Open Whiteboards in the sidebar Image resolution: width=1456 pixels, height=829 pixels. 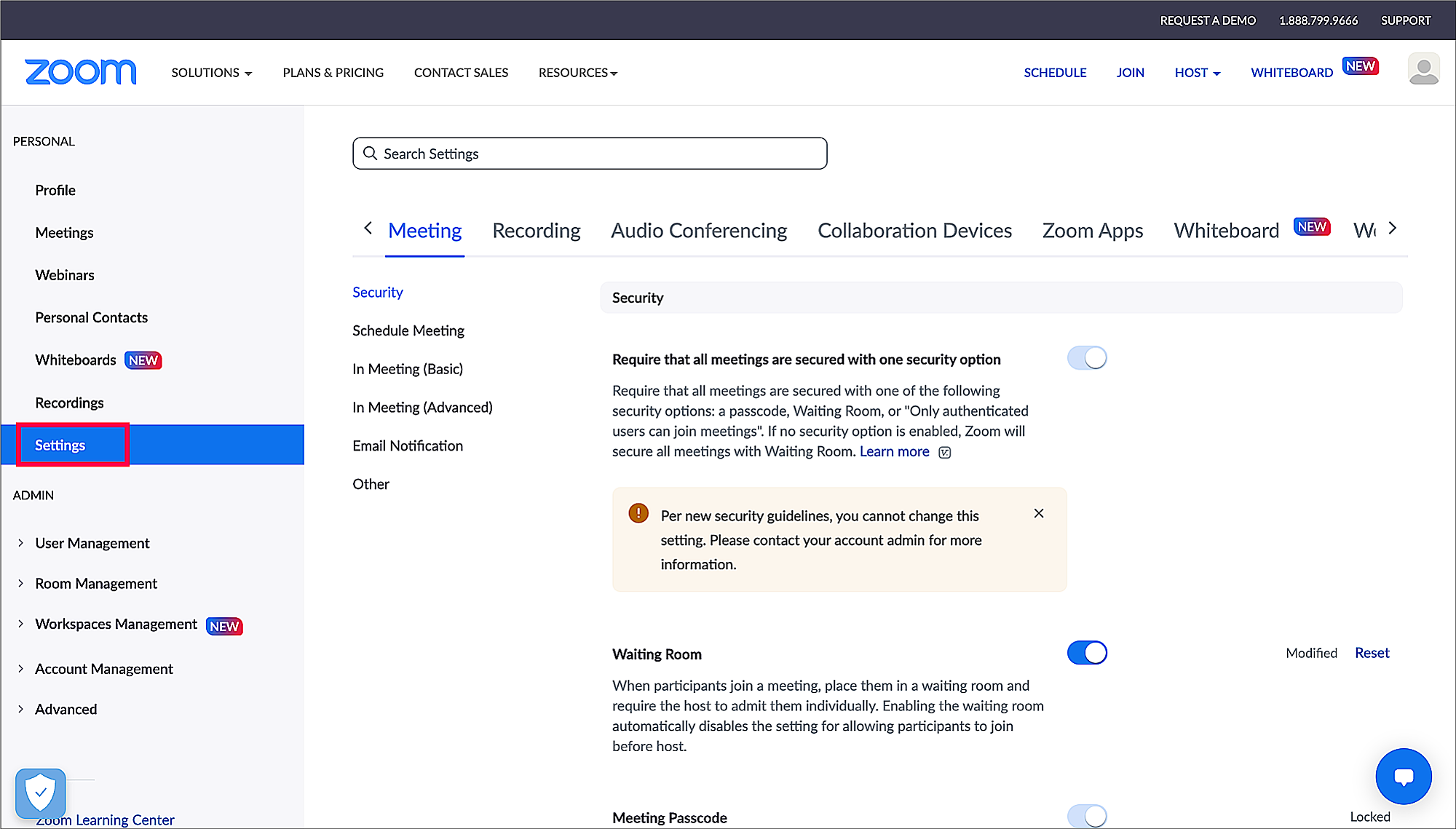[75, 360]
